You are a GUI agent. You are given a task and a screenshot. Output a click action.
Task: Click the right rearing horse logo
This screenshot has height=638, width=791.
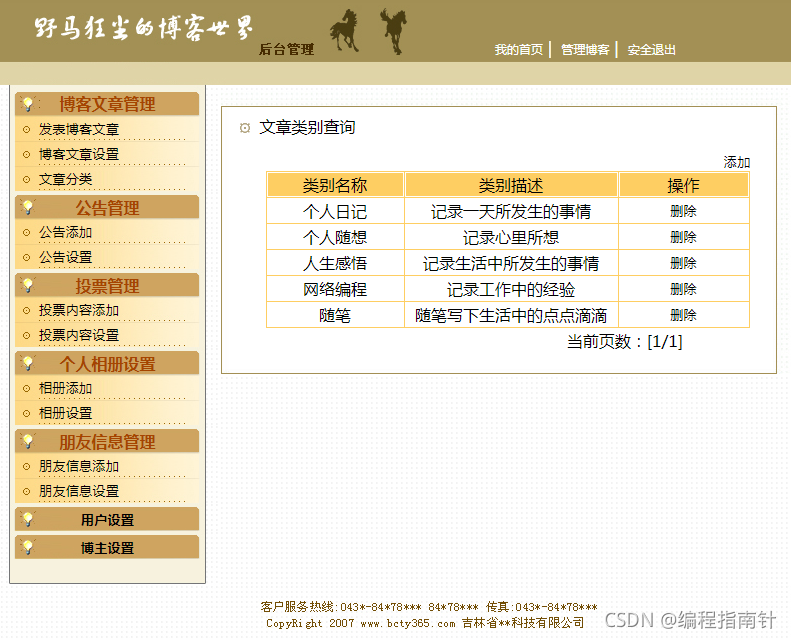tap(393, 30)
